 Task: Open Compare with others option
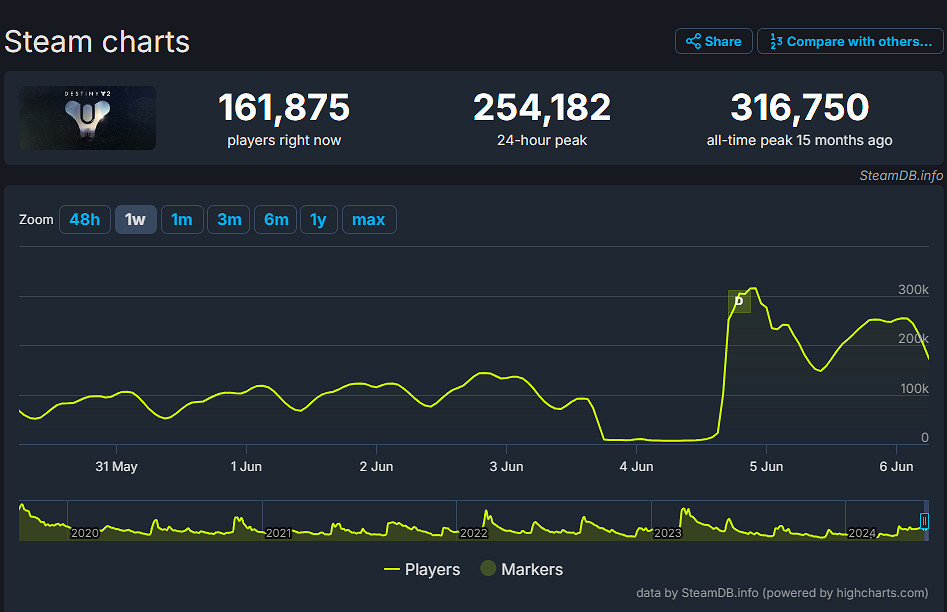[849, 41]
